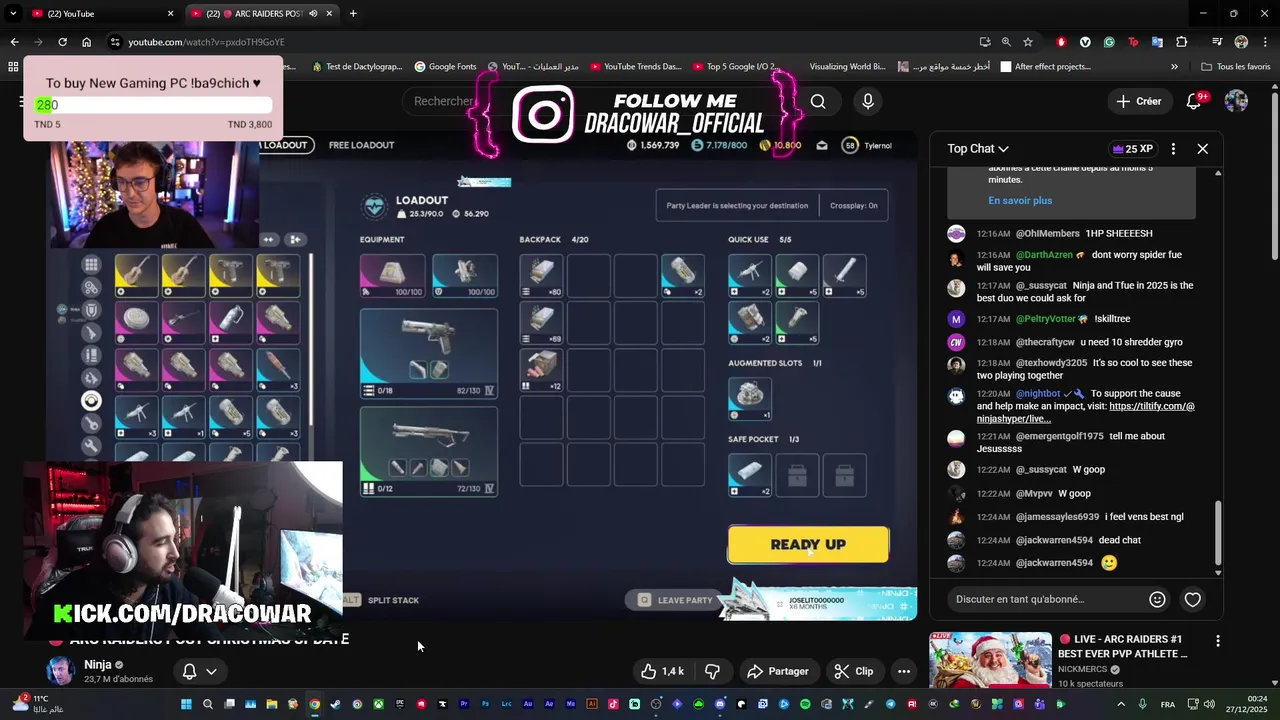The image size is (1280, 720).
Task: Click the chat panel scrollbar
Action: click(1218, 535)
